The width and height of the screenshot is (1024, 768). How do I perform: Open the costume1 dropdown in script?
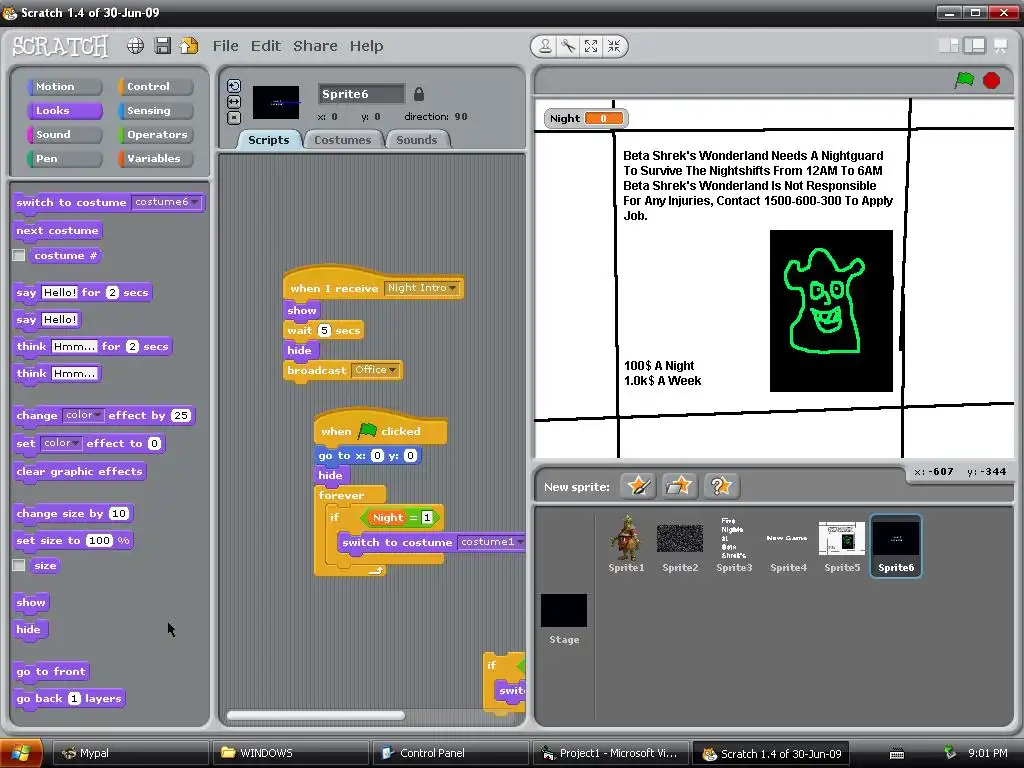pos(490,541)
